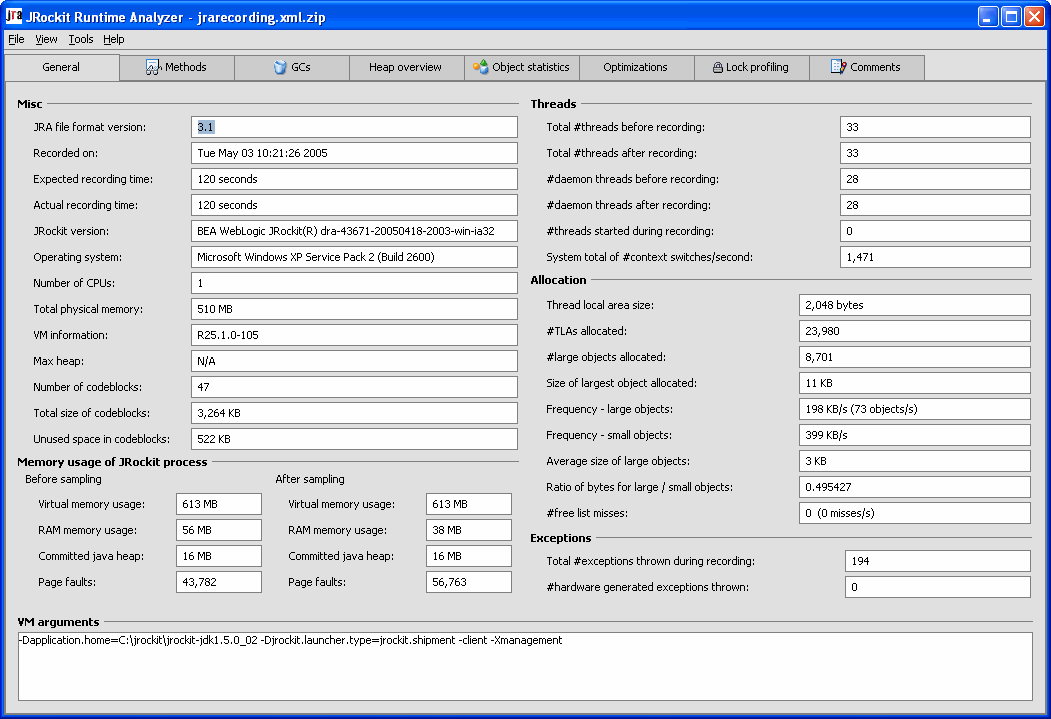Click the Frequency - small objects field
Screen dimensions: 1051x719
(x=915, y=436)
